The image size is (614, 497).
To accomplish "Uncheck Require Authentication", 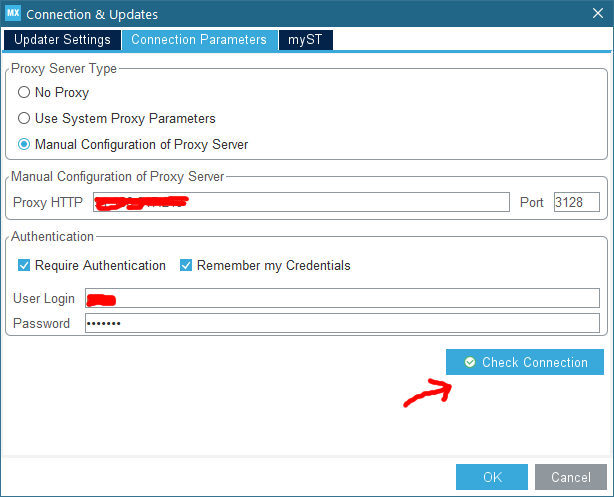I will (24, 266).
